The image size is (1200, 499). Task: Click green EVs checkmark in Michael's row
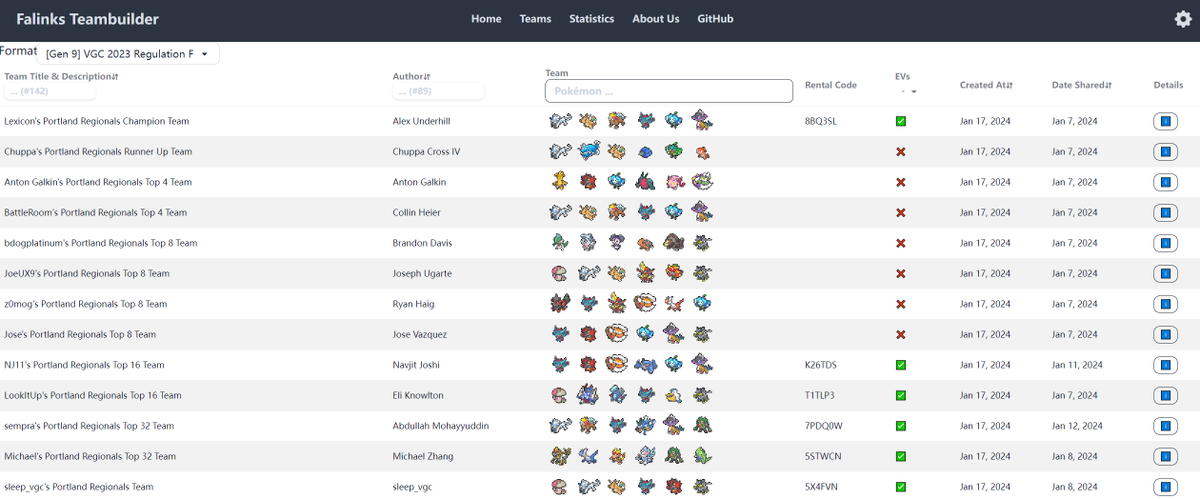pyautogui.click(x=901, y=457)
